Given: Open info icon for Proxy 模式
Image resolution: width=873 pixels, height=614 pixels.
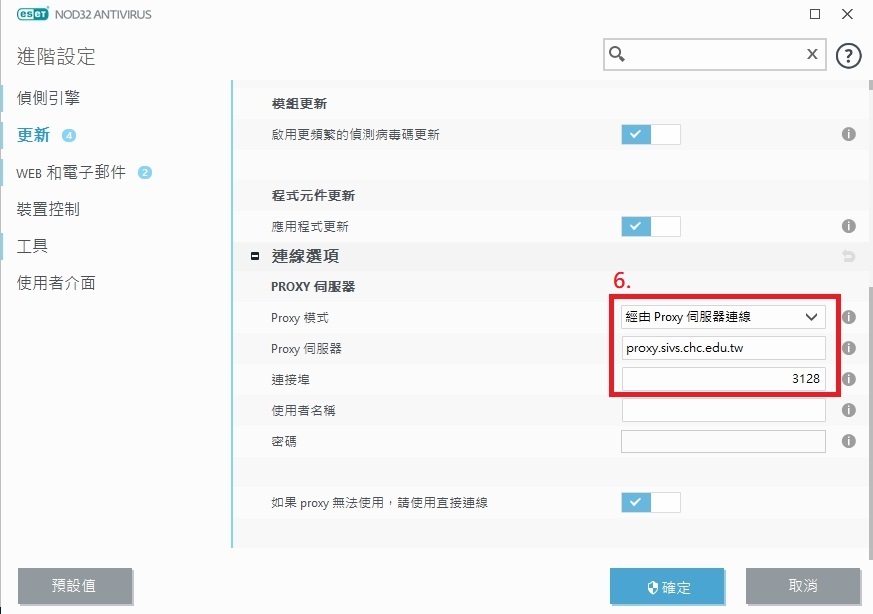Looking at the screenshot, I should point(848,317).
